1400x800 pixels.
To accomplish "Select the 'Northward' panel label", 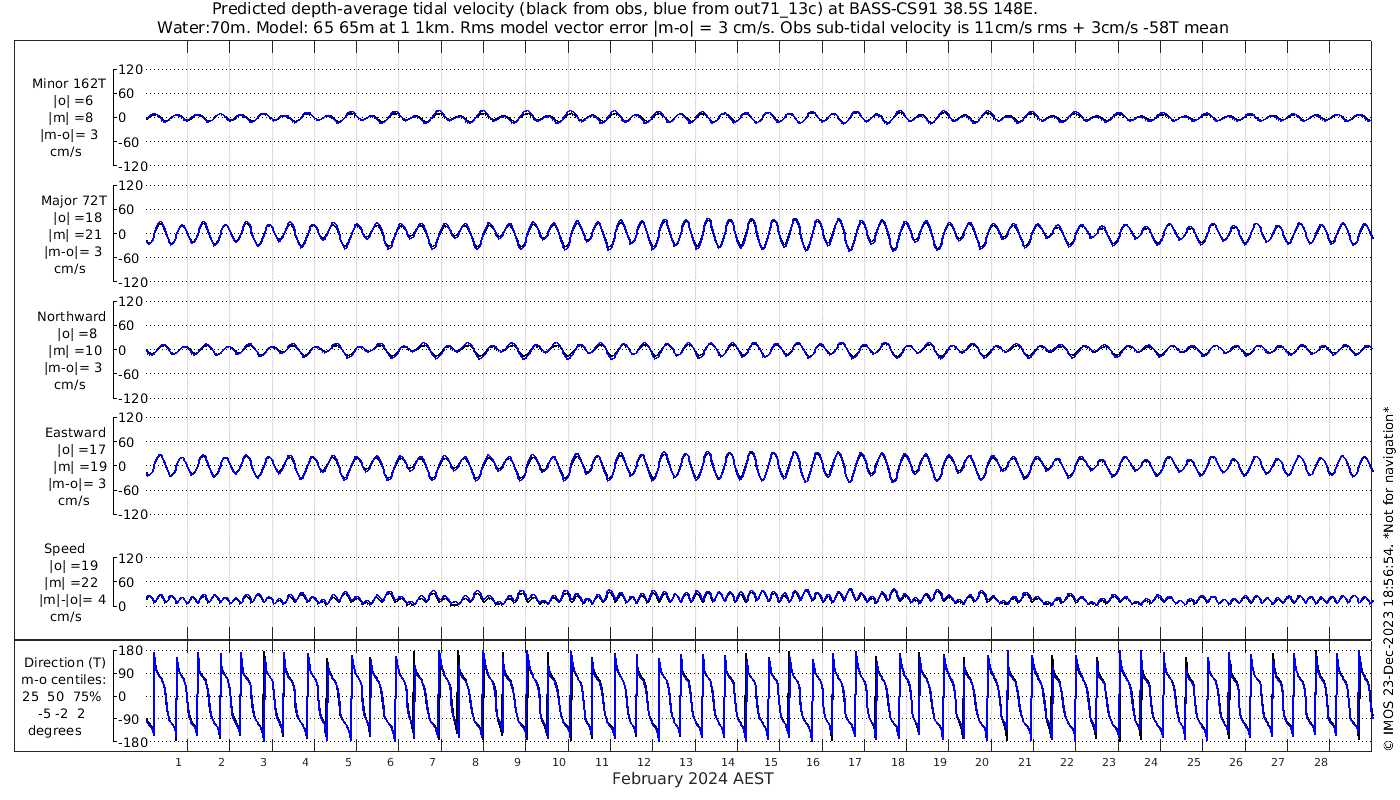I will [x=72, y=317].
